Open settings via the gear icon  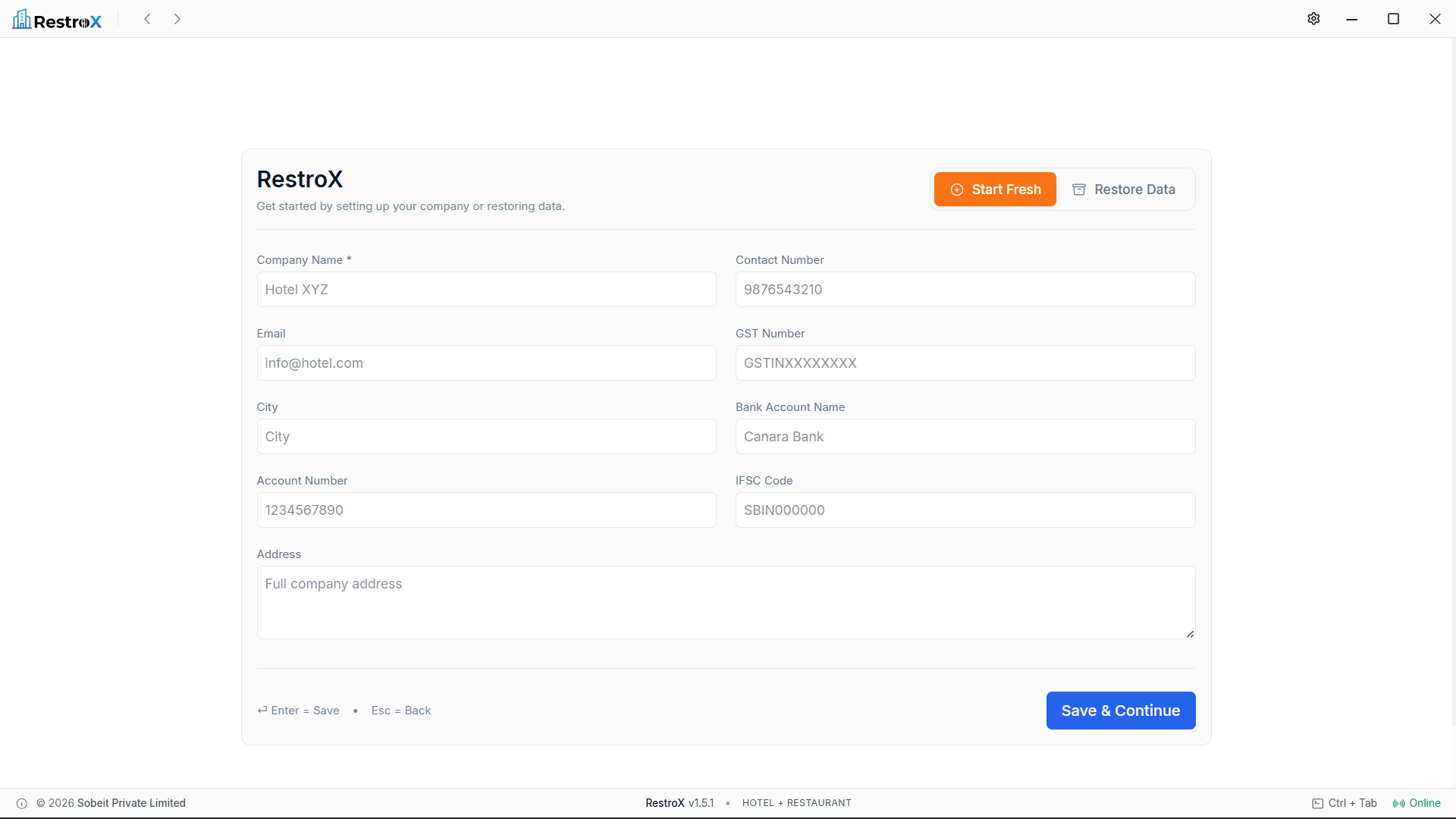point(1313,19)
